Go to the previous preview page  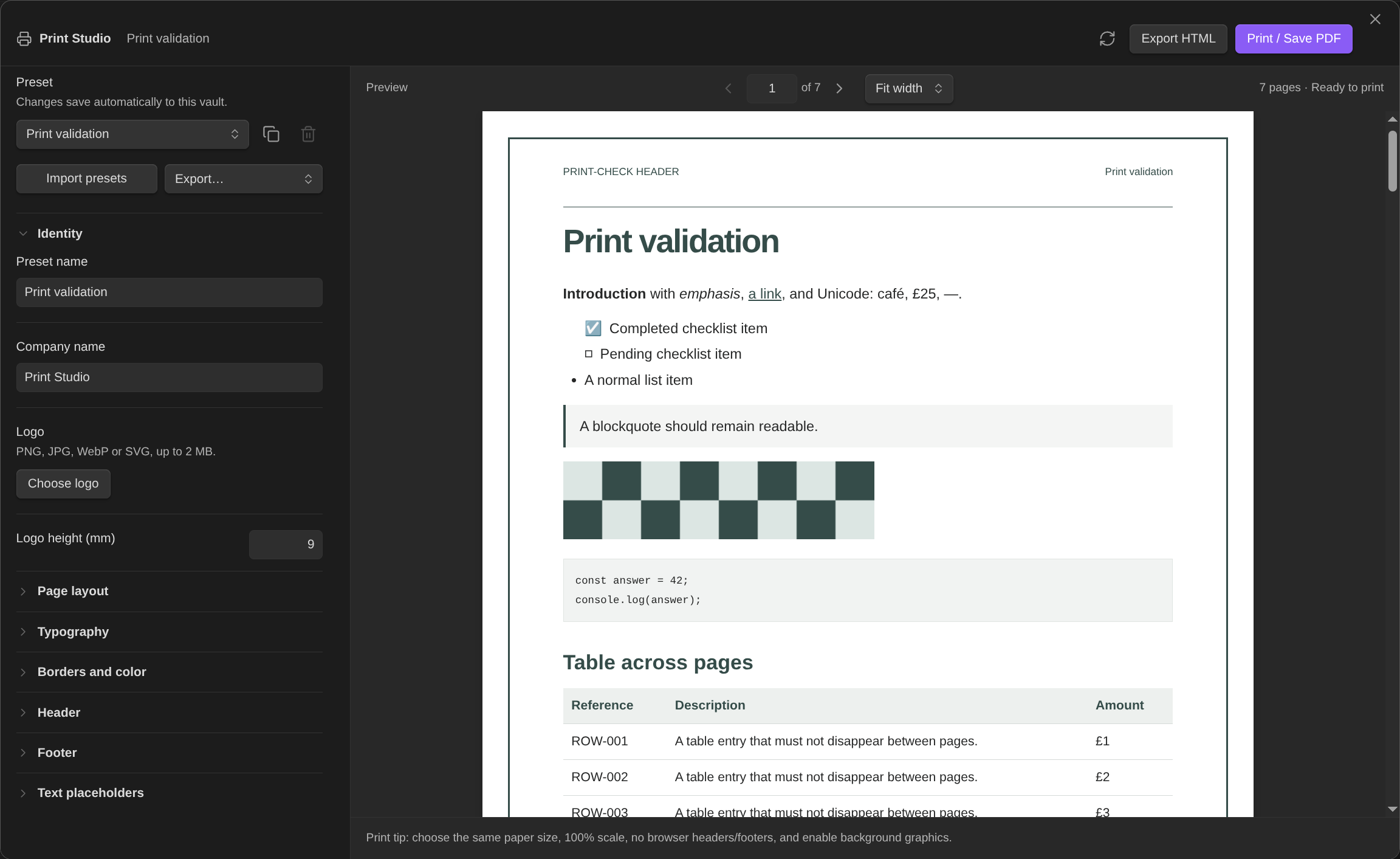pyautogui.click(x=729, y=89)
